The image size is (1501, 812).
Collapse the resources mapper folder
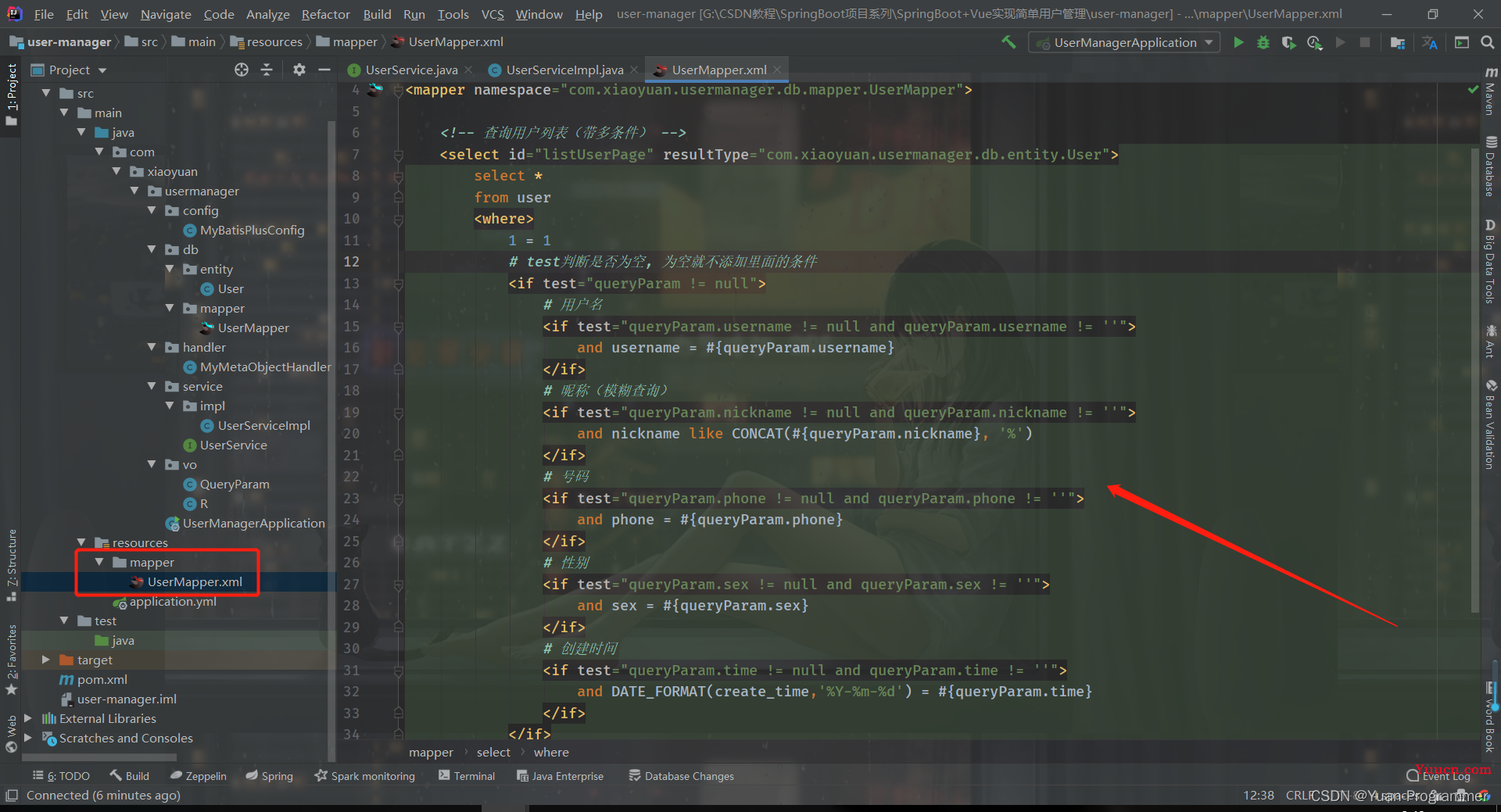(99, 562)
